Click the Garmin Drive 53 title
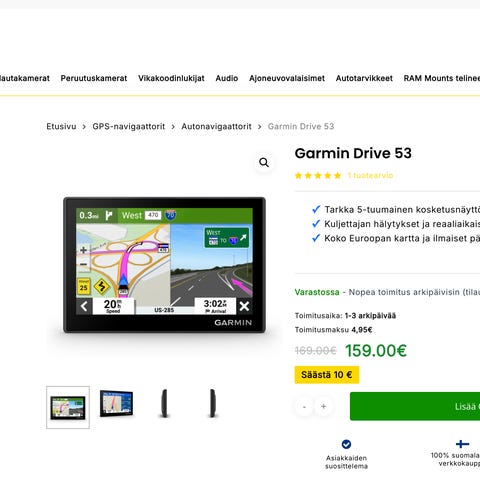Image resolution: width=480 pixels, height=480 pixels. pyautogui.click(x=353, y=153)
